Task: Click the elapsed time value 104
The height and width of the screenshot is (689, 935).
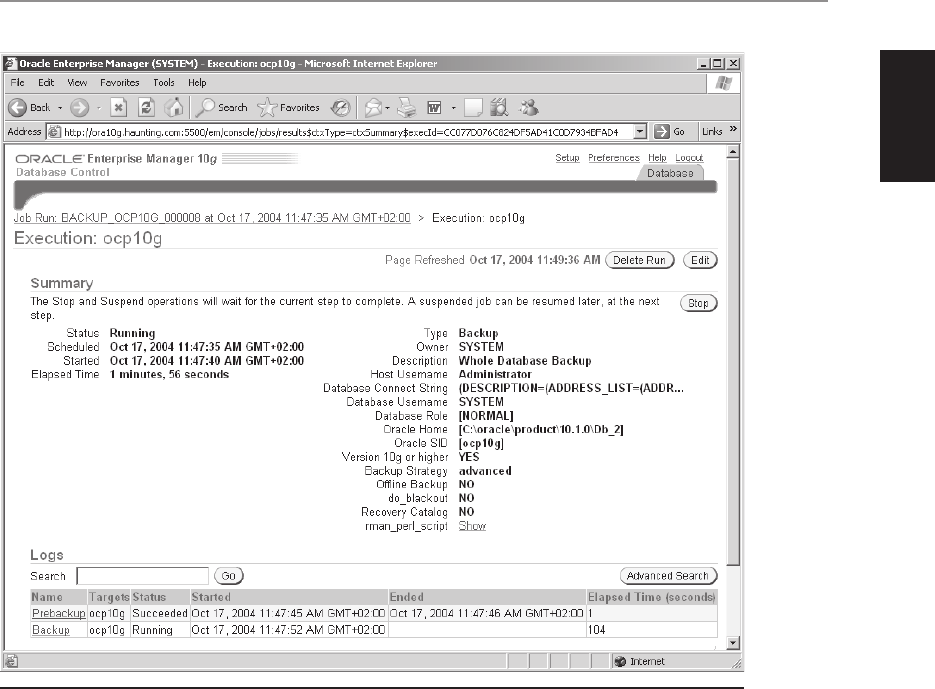Action: (596, 630)
